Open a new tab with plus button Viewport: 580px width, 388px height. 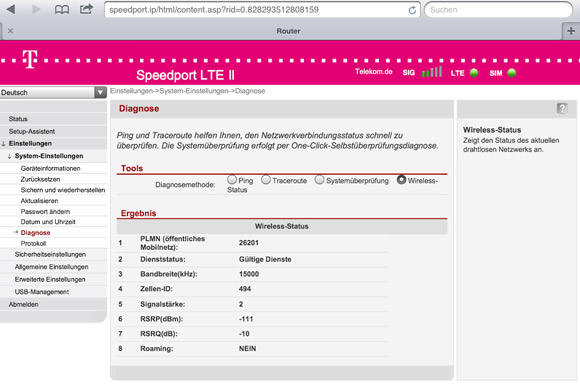point(571,31)
